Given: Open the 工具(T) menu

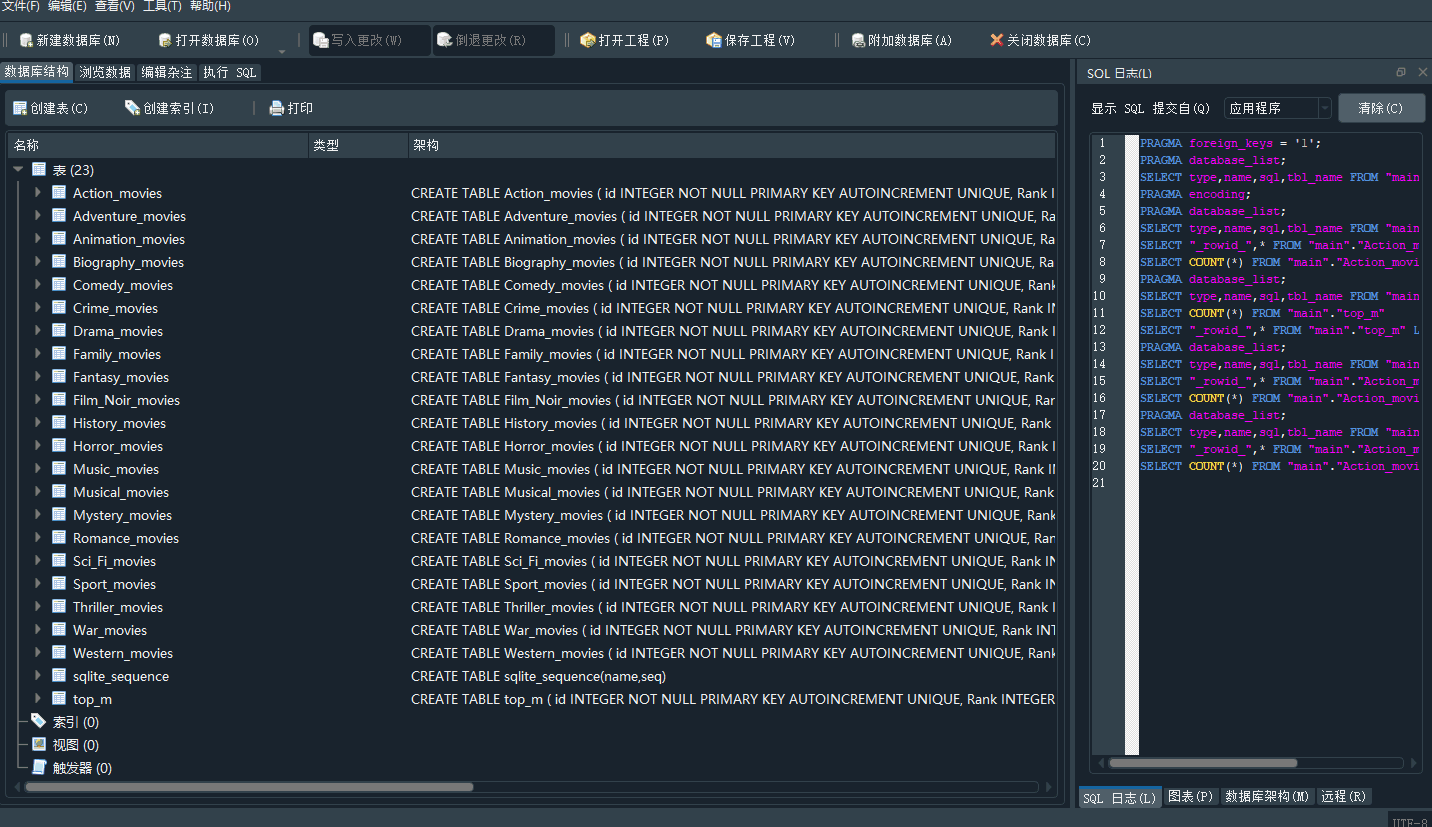Looking at the screenshot, I should [x=162, y=6].
